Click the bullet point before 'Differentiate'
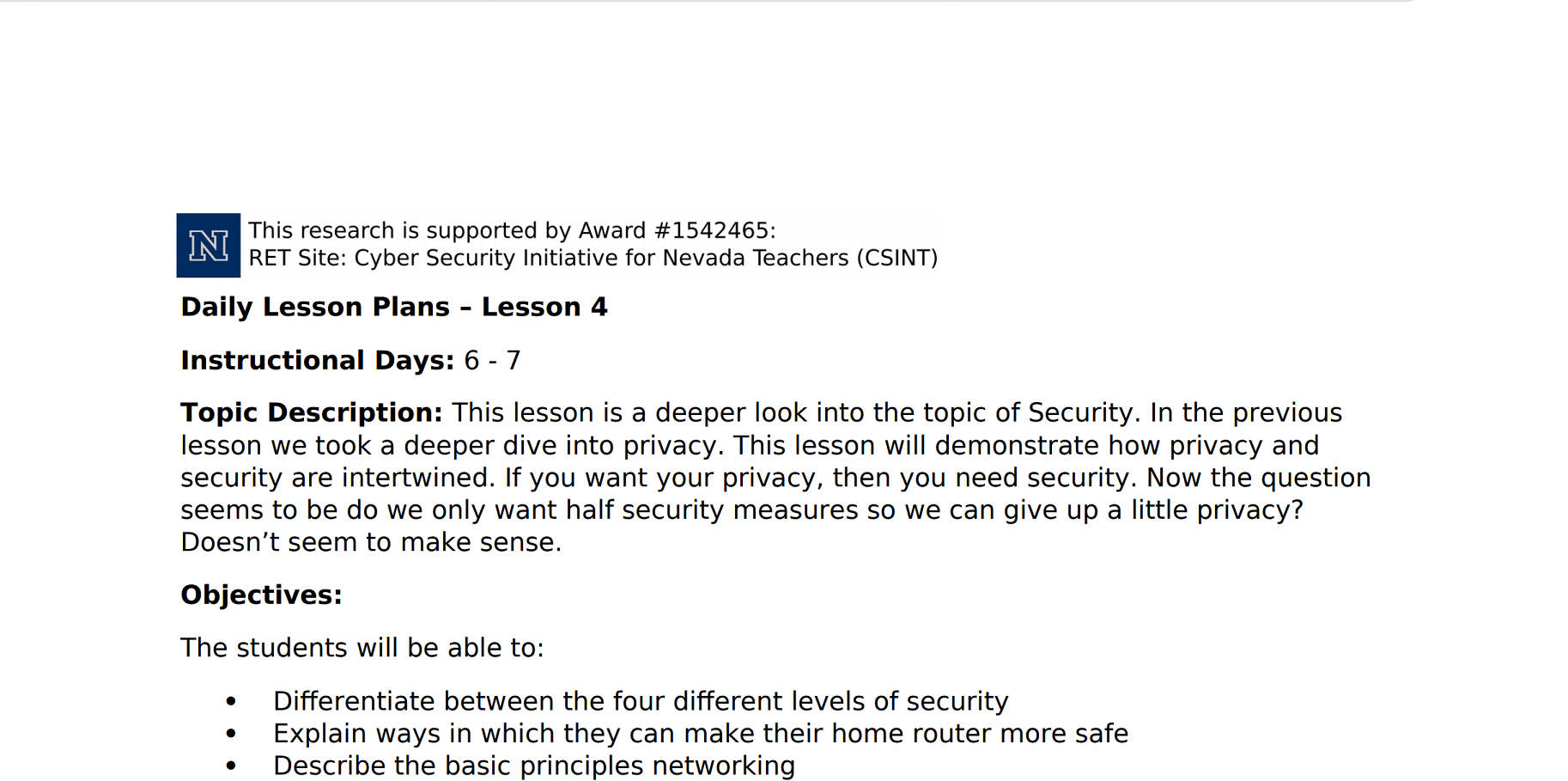This screenshot has height=781, width=1568. 231,702
